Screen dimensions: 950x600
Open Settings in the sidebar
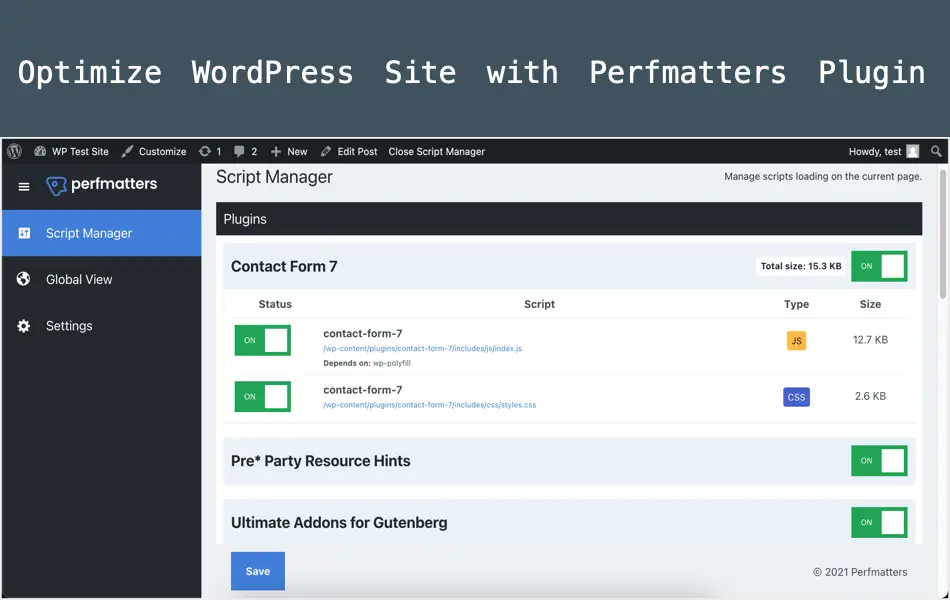pyautogui.click(x=102, y=326)
